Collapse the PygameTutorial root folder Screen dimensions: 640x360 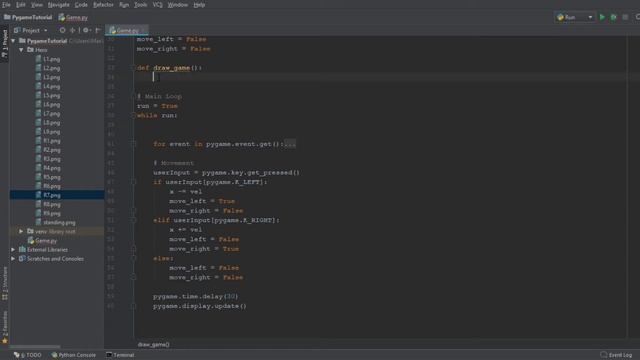pyautogui.click(x=13, y=41)
